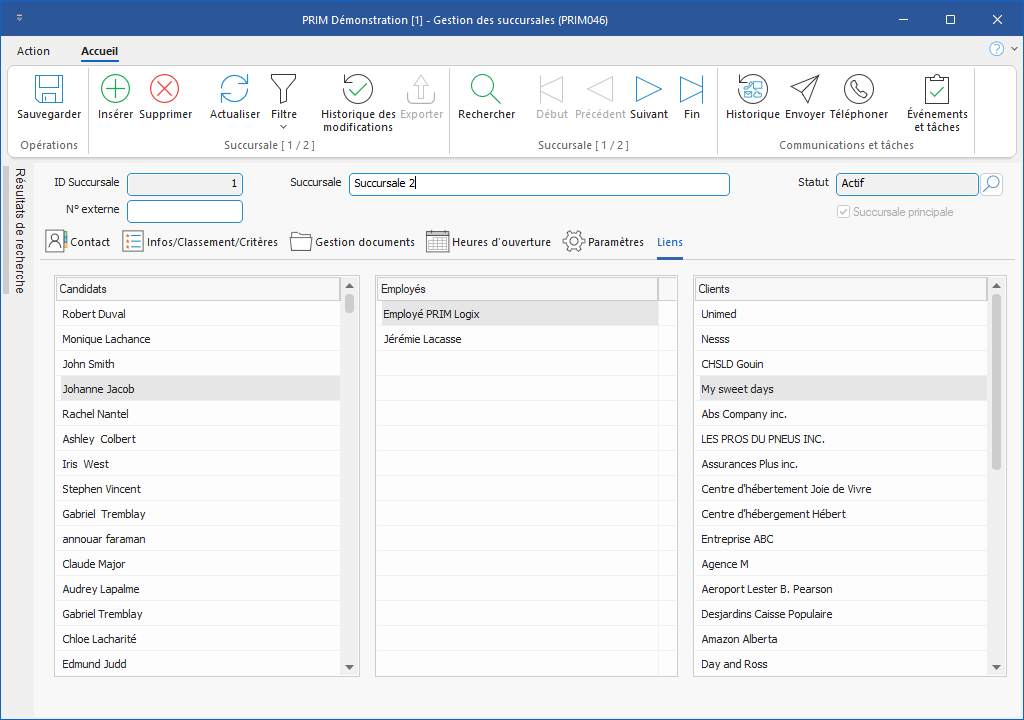Click the red Supprimer delete icon
The image size is (1024, 720).
click(165, 90)
